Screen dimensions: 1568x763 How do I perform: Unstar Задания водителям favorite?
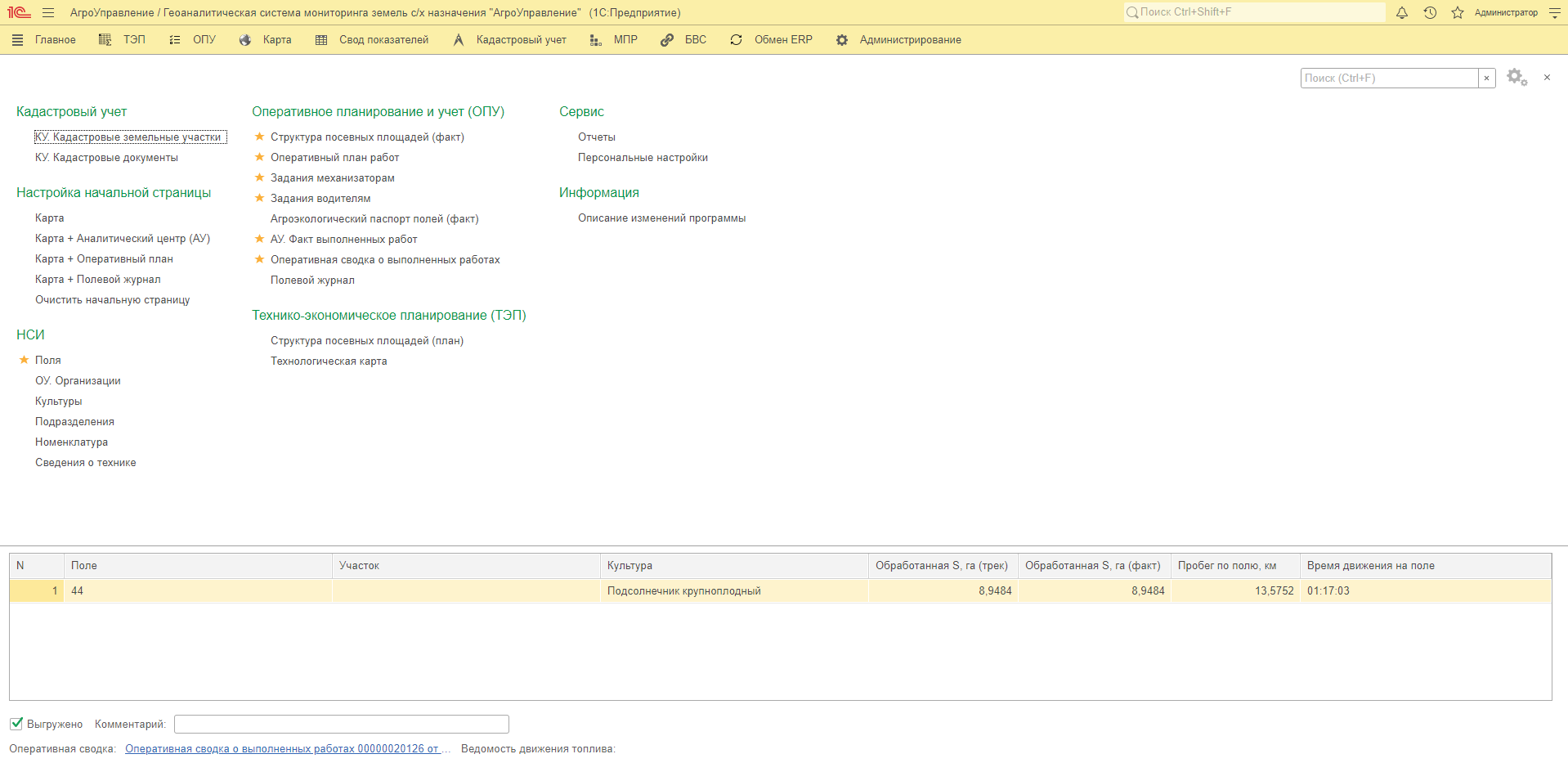(260, 198)
